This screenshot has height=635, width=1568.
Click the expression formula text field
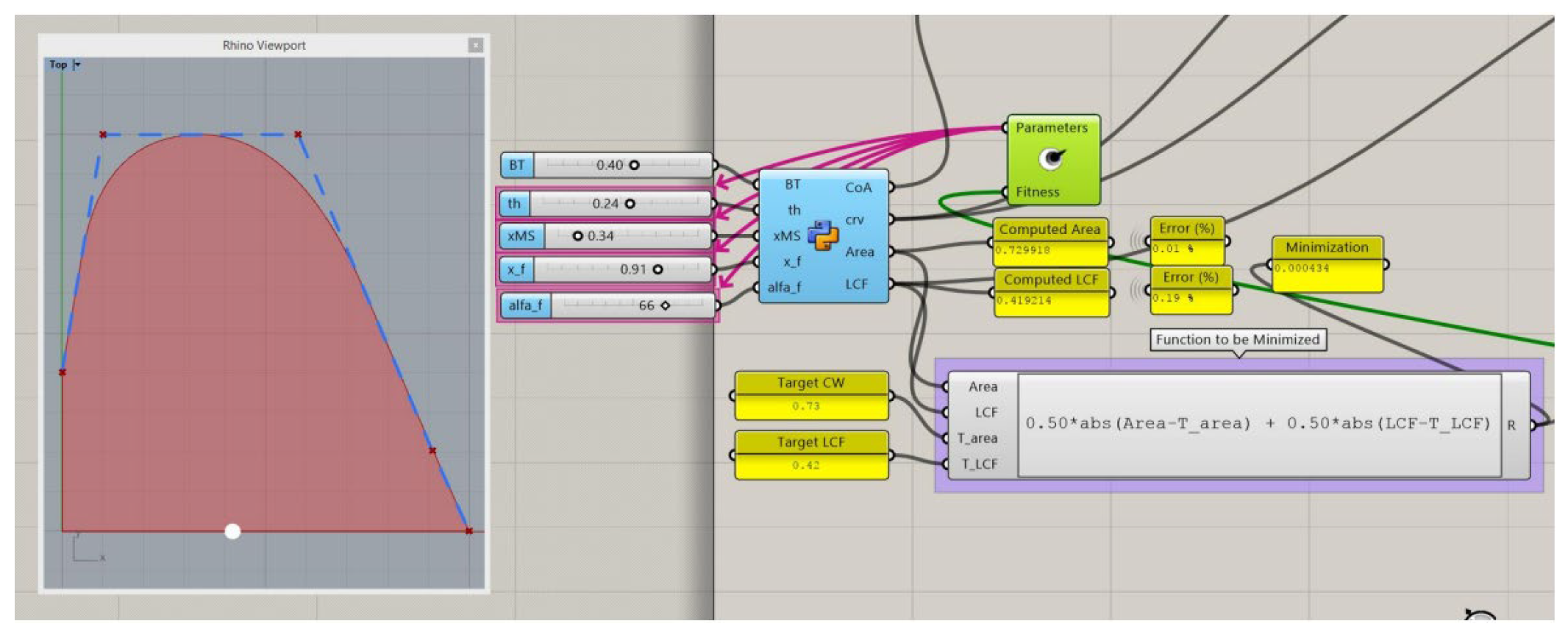click(1258, 425)
